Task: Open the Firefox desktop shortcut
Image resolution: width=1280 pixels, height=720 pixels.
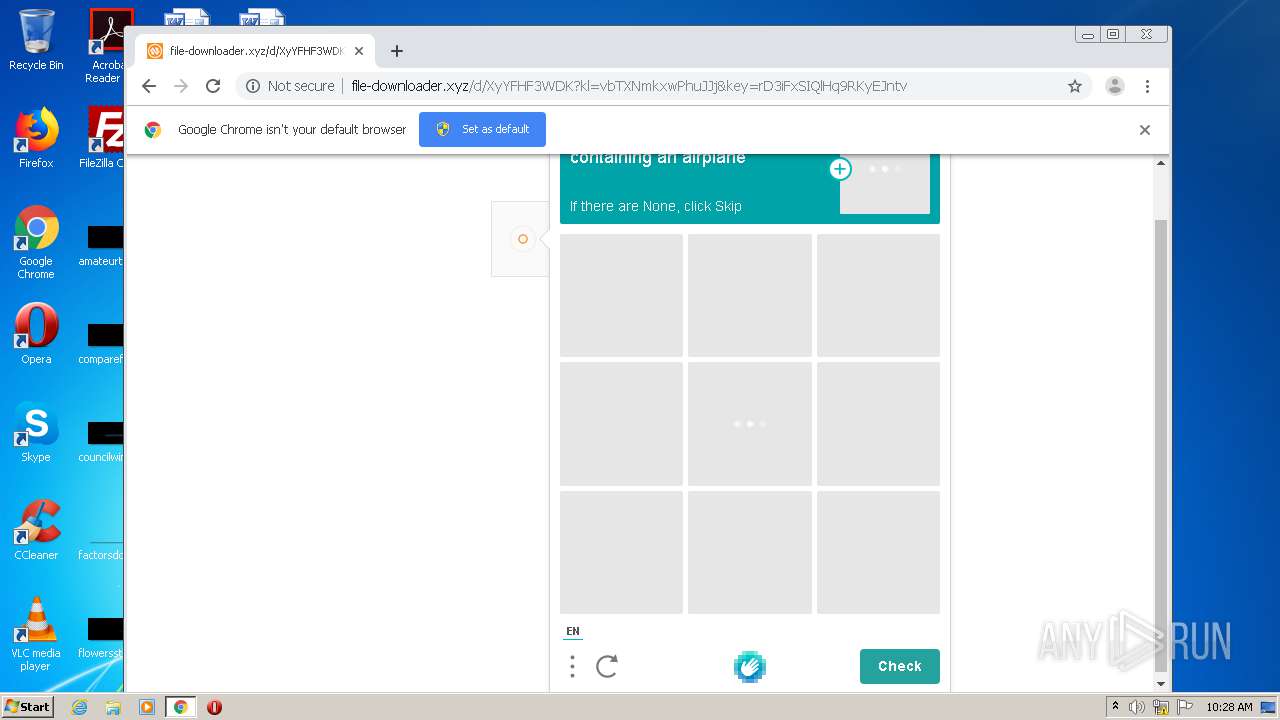Action: point(36,138)
